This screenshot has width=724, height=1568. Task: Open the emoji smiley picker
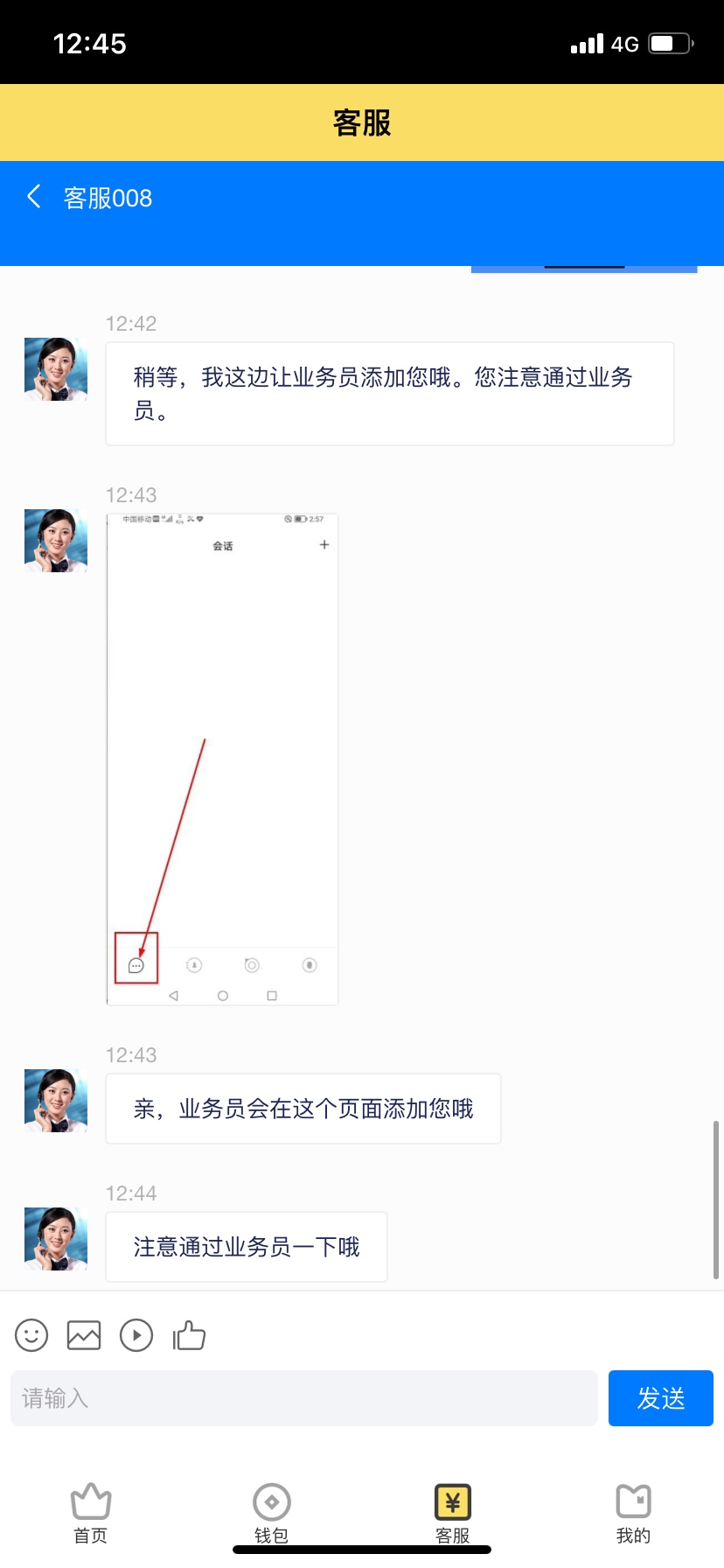point(31,1335)
